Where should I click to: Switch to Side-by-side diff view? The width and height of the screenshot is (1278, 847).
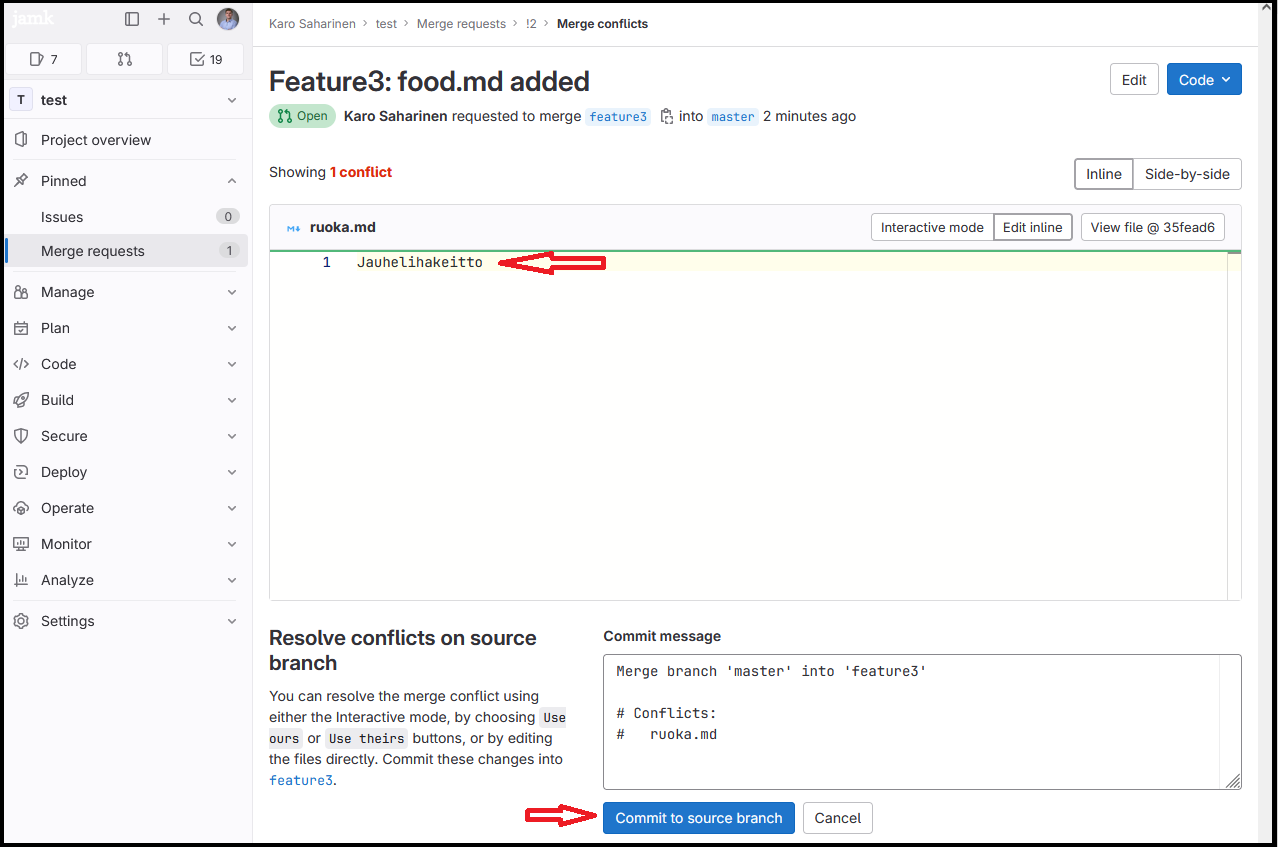(1187, 174)
